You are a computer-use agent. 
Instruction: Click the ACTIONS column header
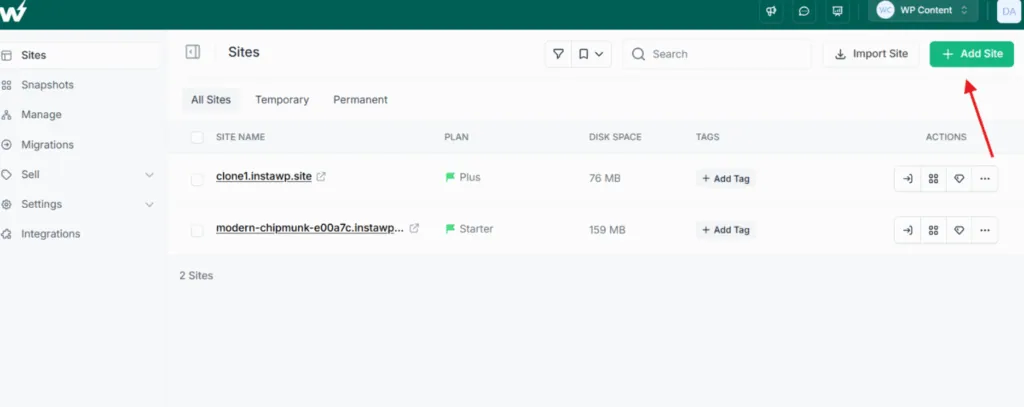click(946, 137)
